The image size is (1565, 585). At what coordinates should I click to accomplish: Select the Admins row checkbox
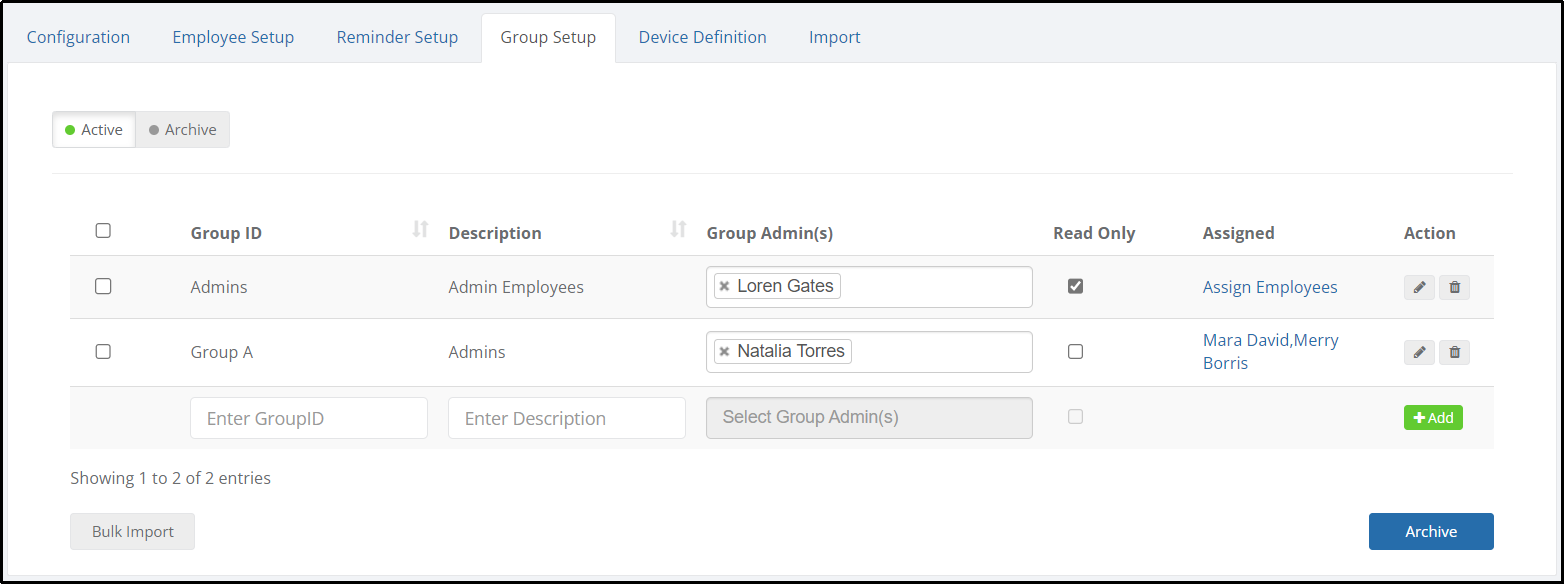(x=103, y=286)
